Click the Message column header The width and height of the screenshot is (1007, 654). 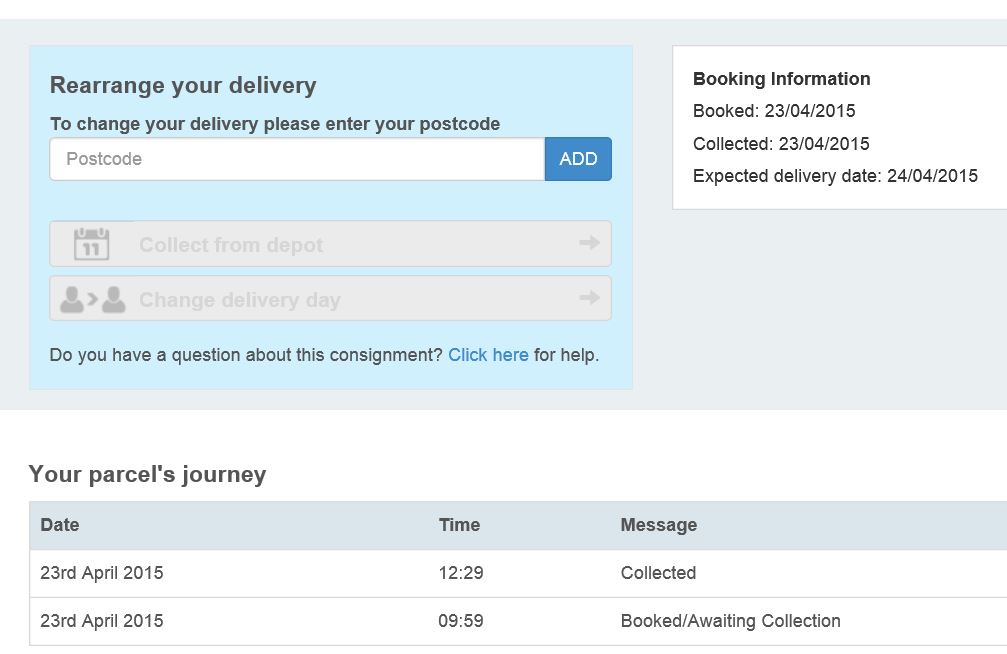click(658, 525)
